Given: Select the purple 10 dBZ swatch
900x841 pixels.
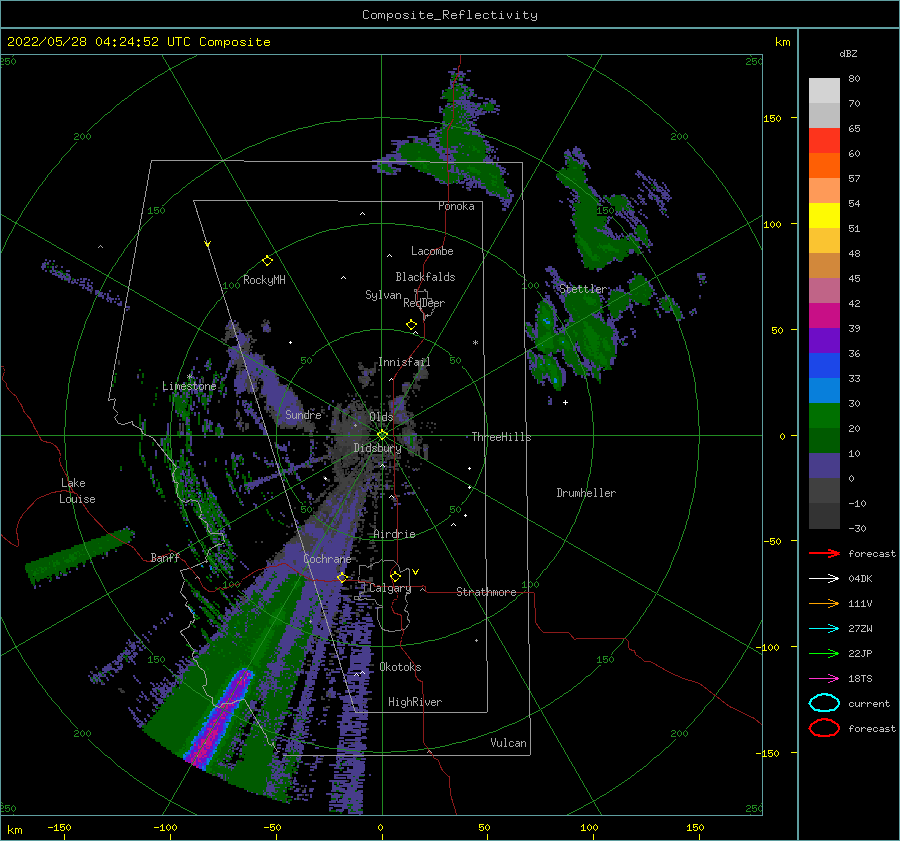Looking at the screenshot, I should 824,465.
